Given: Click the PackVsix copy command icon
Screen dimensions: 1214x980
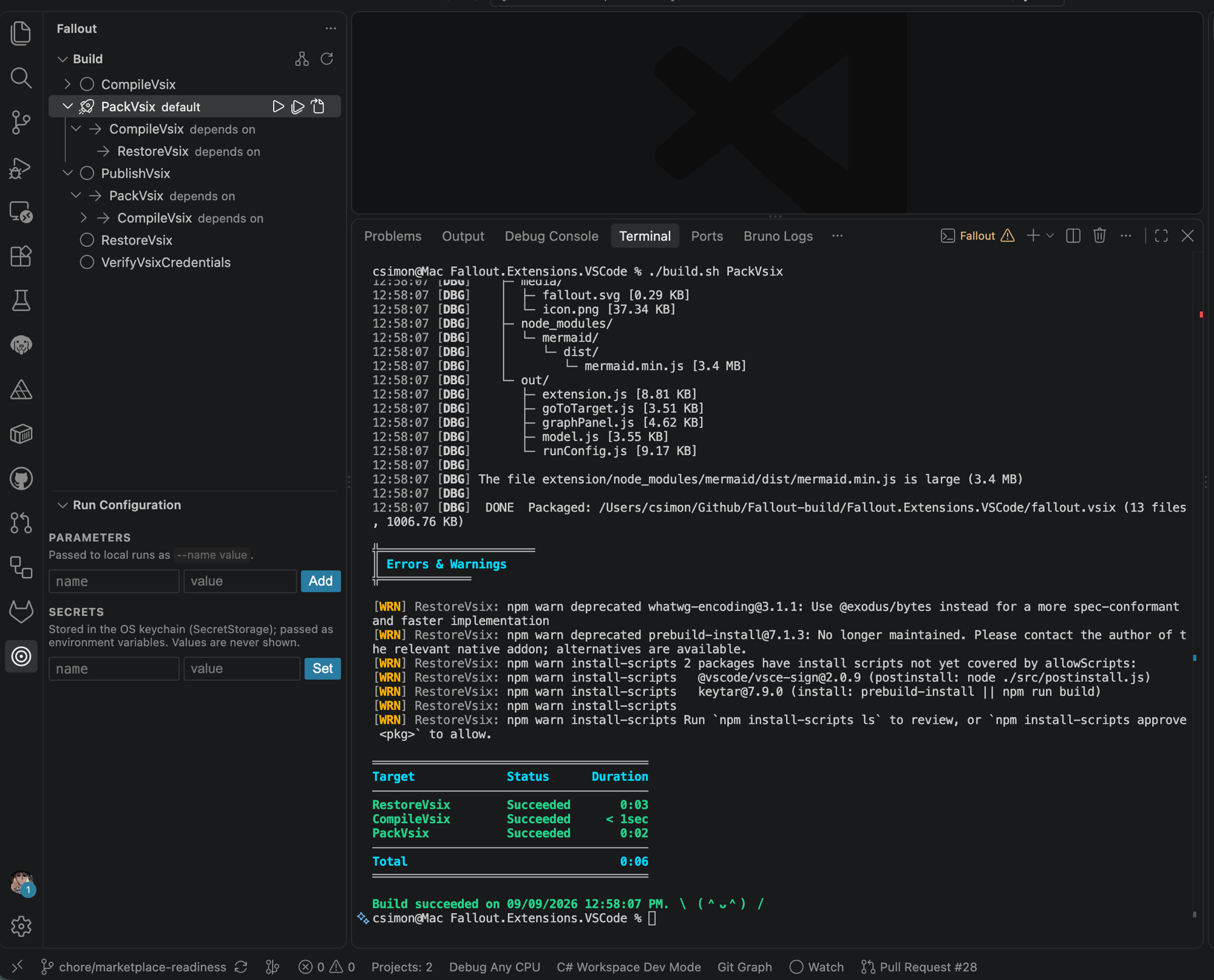Looking at the screenshot, I should 318,106.
